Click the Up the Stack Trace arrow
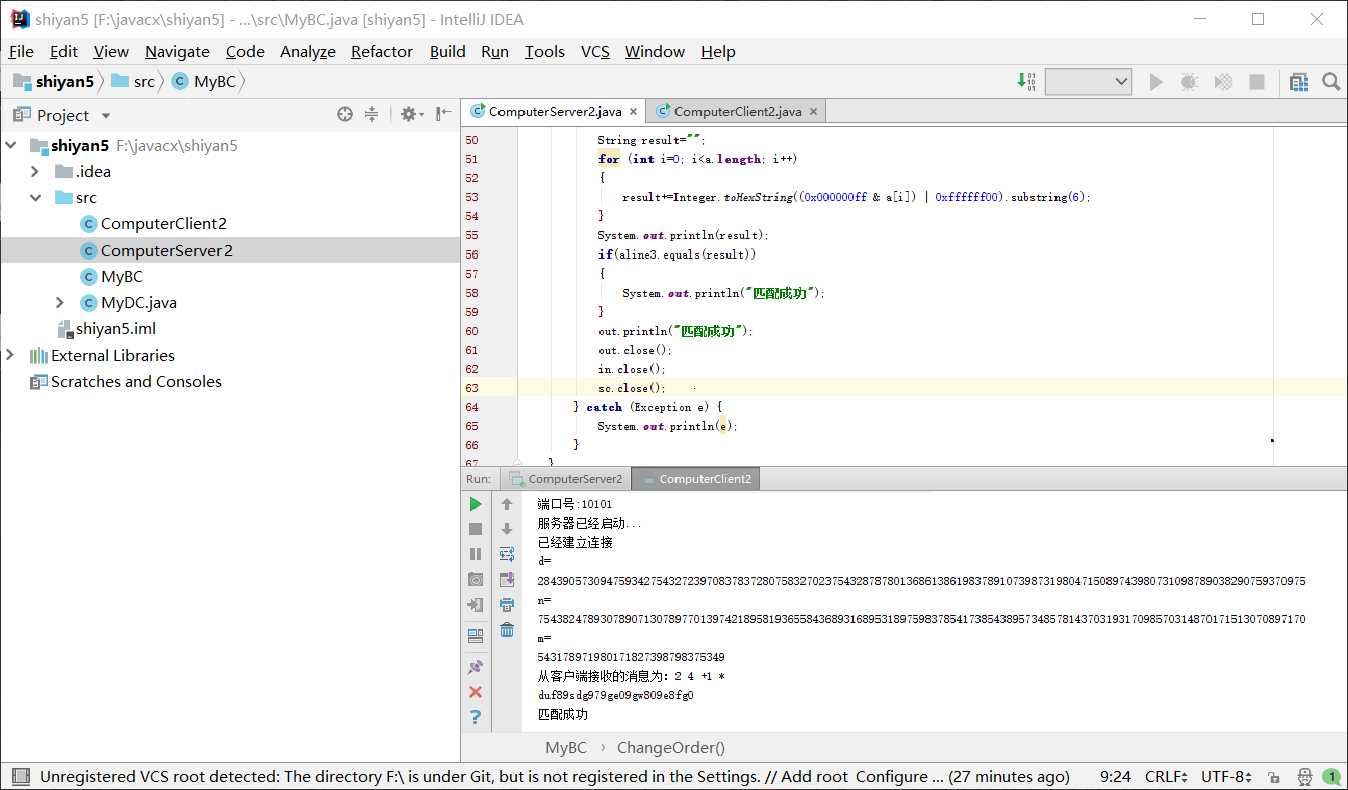The width and height of the screenshot is (1348, 790). coord(507,504)
